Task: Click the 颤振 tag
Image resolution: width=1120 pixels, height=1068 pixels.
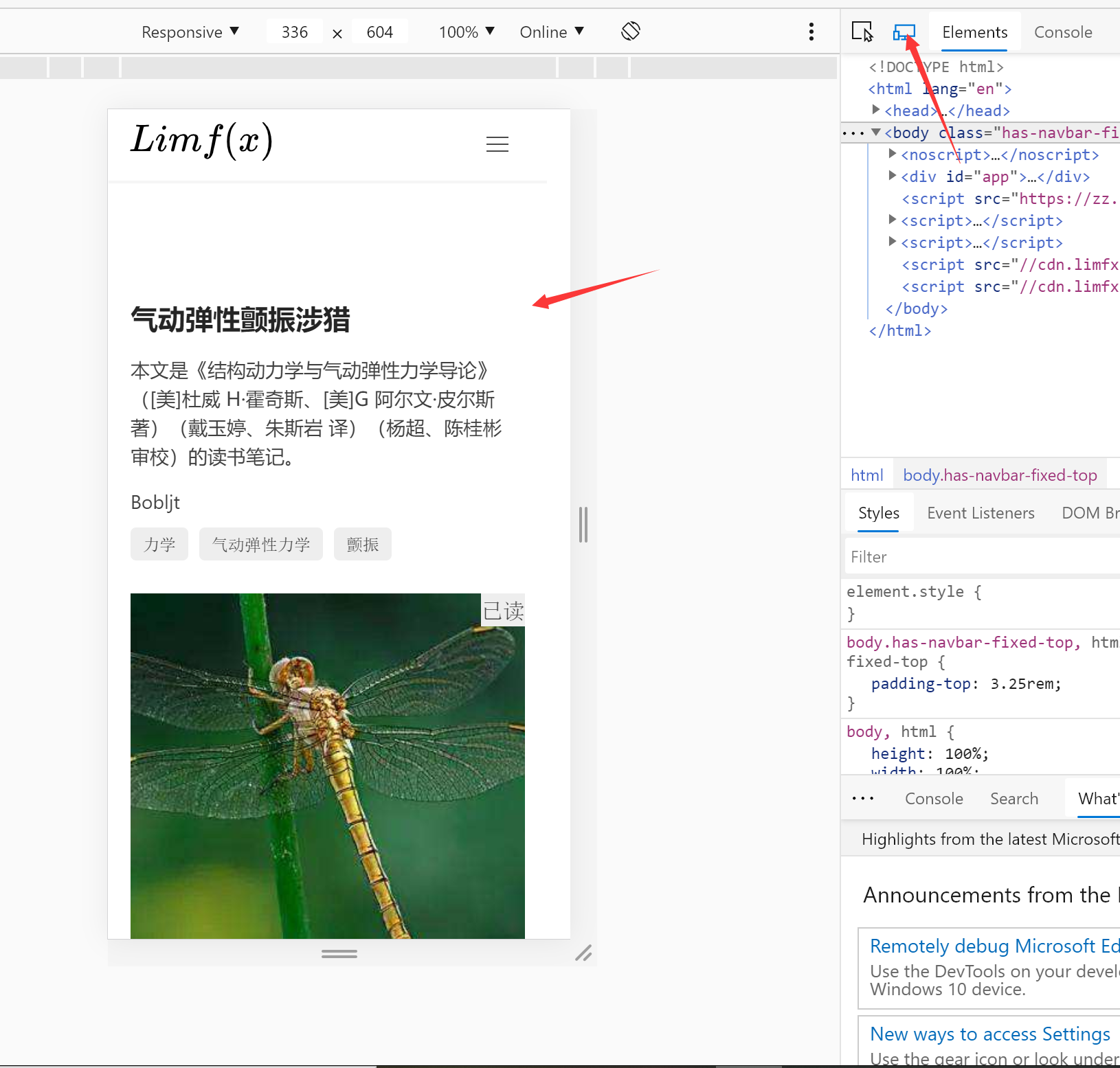Action: click(x=363, y=544)
